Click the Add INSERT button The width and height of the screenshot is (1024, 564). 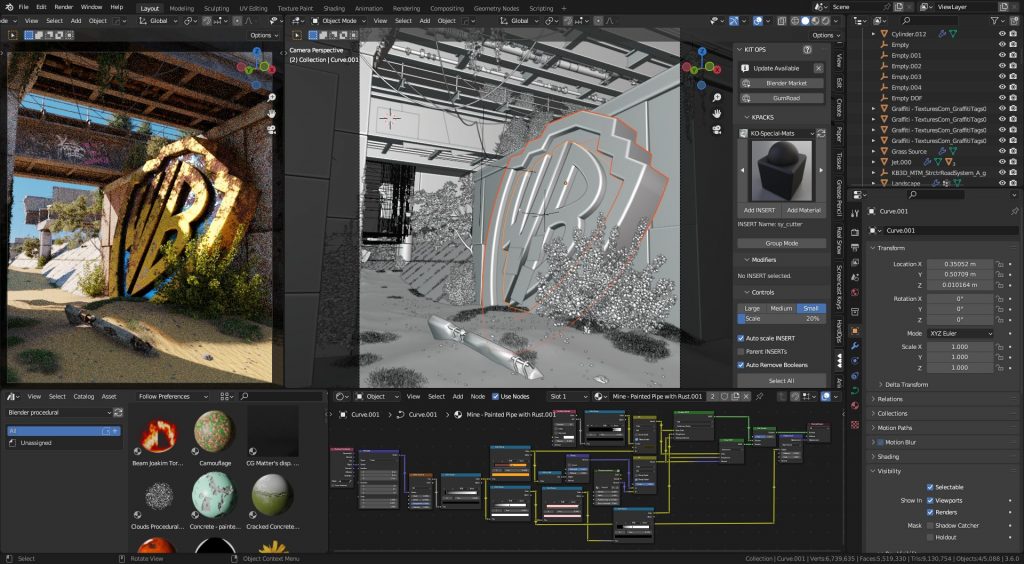[759, 210]
